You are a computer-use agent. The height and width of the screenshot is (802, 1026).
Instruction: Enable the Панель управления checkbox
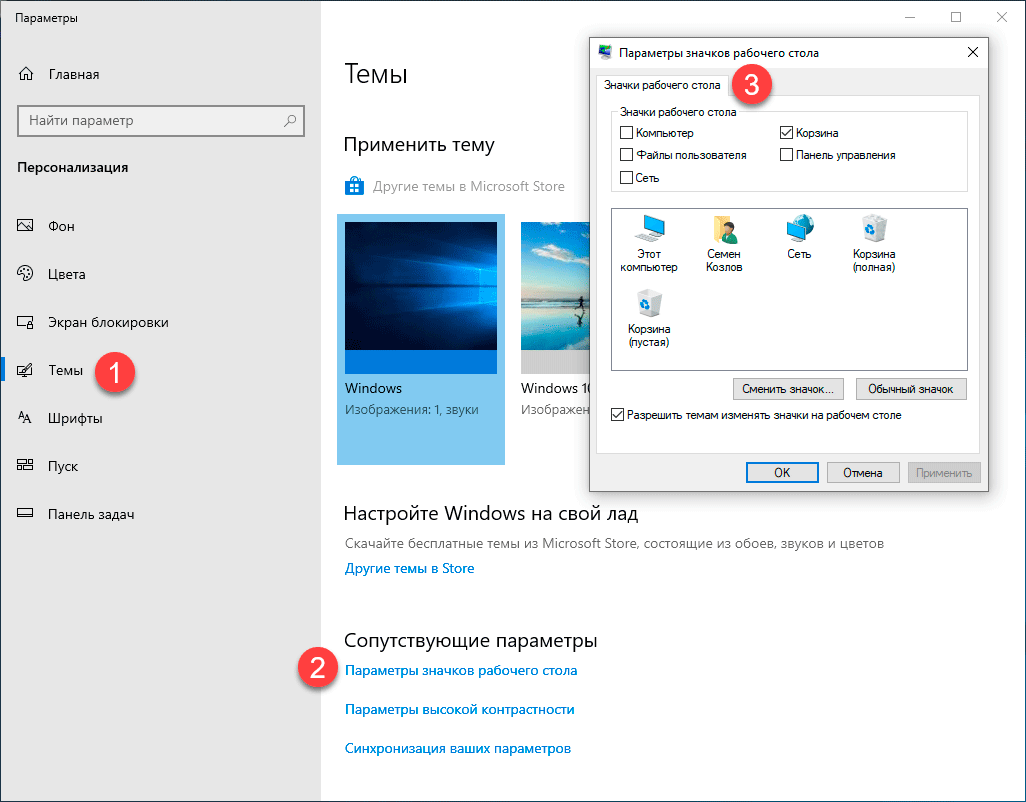787,155
